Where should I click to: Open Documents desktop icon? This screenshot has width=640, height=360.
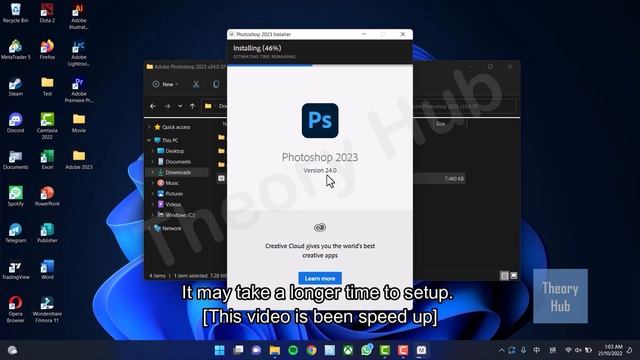click(x=16, y=160)
